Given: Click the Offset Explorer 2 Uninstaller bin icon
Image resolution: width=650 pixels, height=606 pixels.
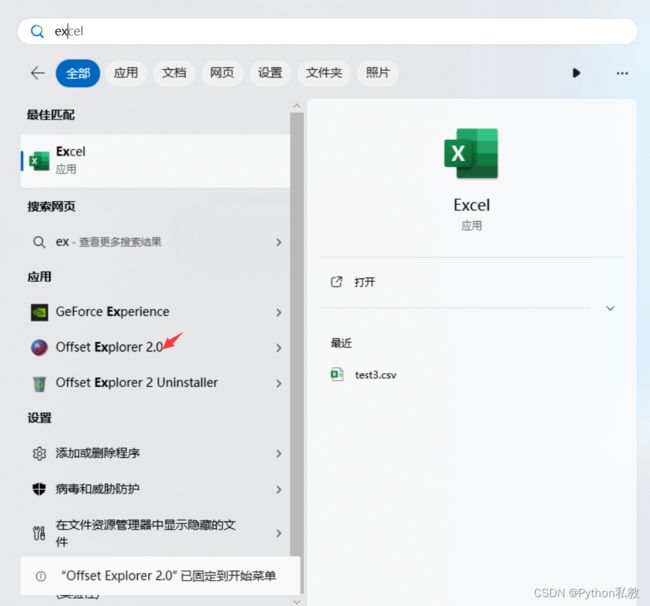Looking at the screenshot, I should [39, 384].
